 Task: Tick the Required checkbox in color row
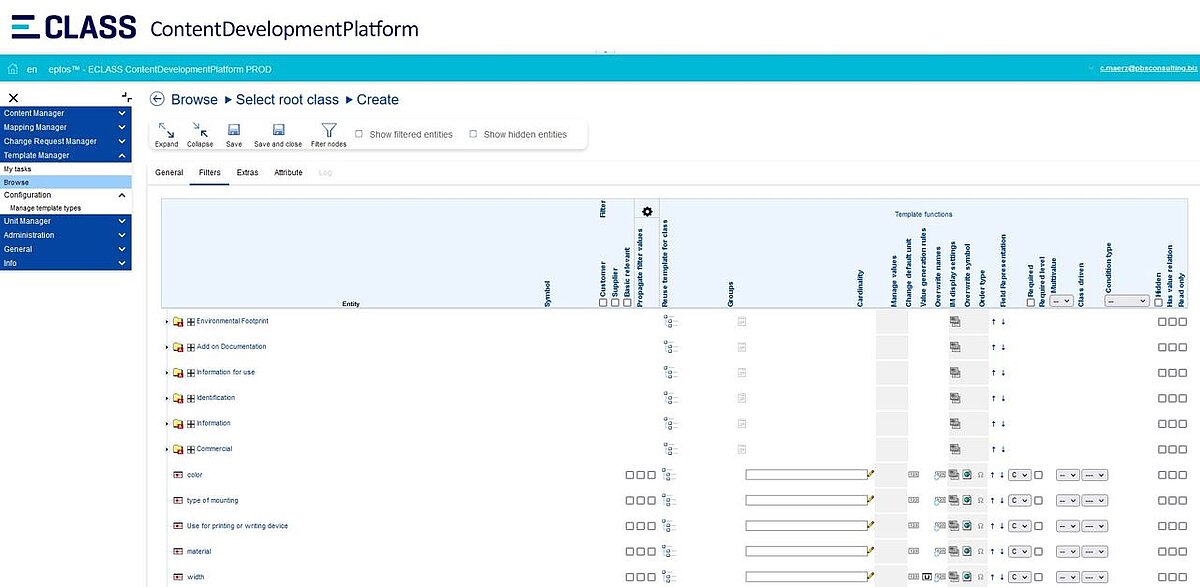click(1038, 474)
